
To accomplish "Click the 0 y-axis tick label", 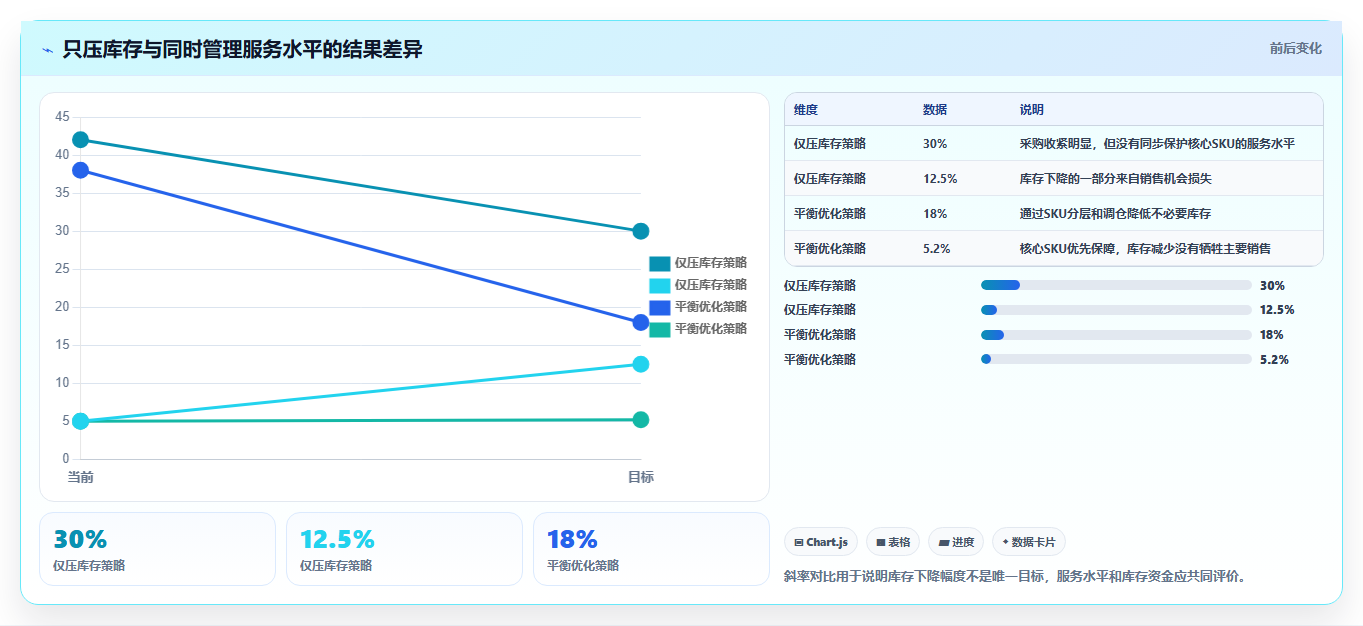I will click(x=66, y=459).
